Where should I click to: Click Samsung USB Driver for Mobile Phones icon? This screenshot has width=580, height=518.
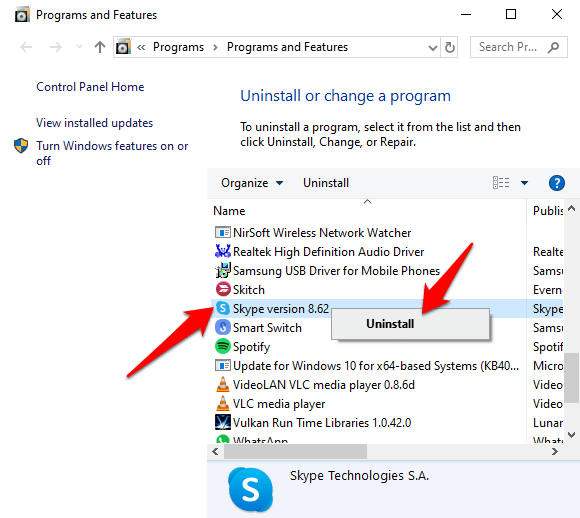pos(223,270)
